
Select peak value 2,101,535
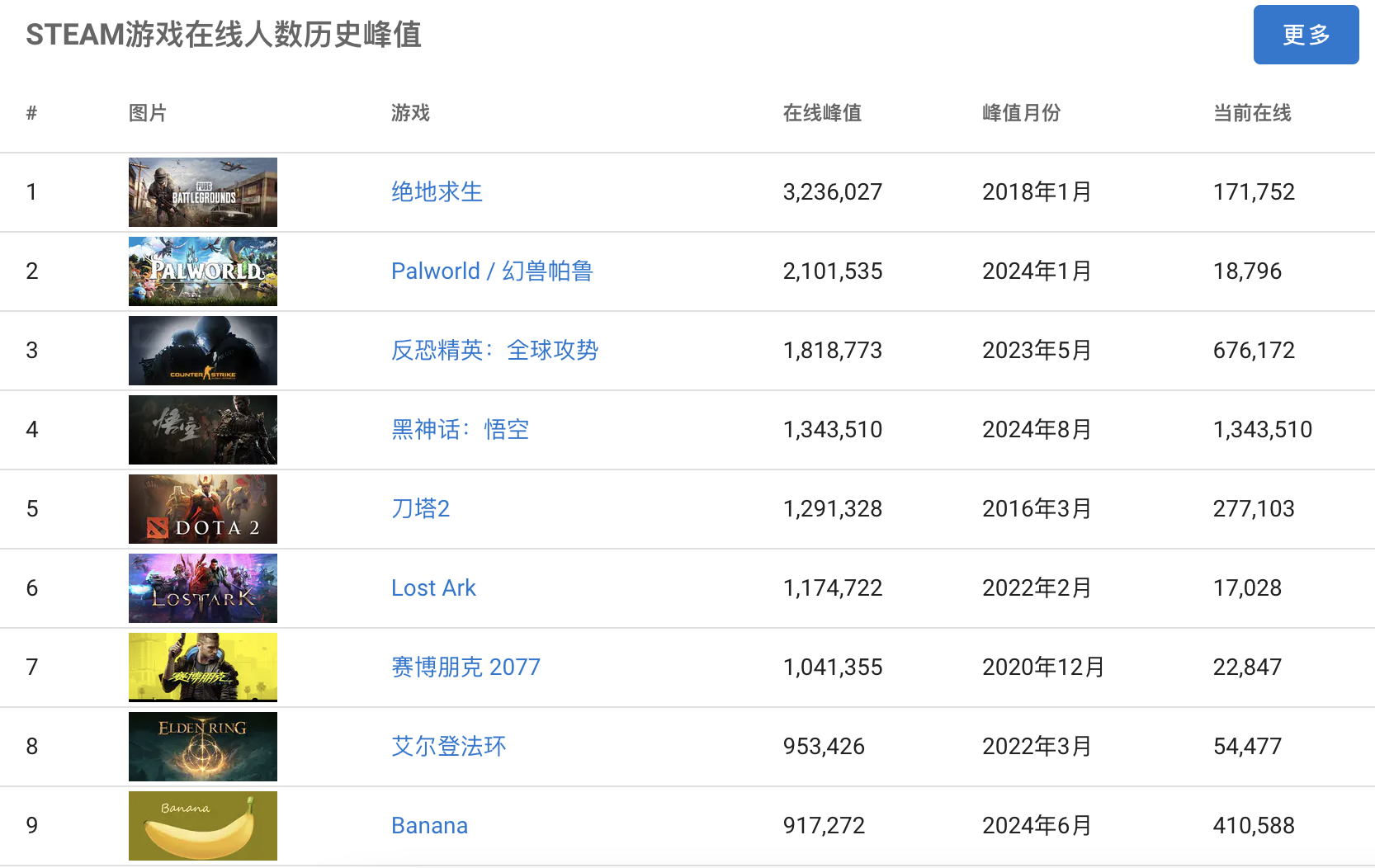point(833,271)
